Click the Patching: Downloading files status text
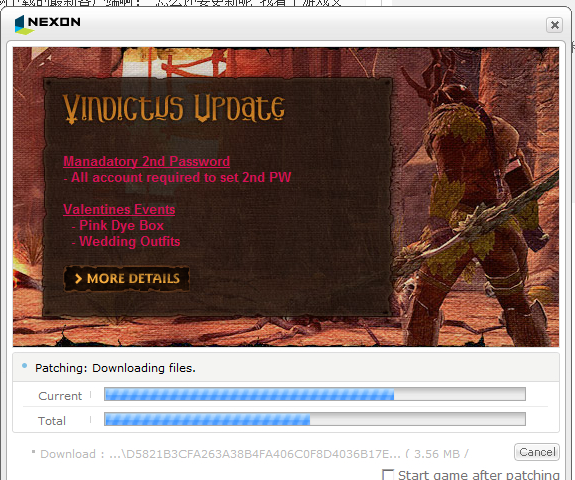This screenshot has width=575, height=480. (x=115, y=368)
